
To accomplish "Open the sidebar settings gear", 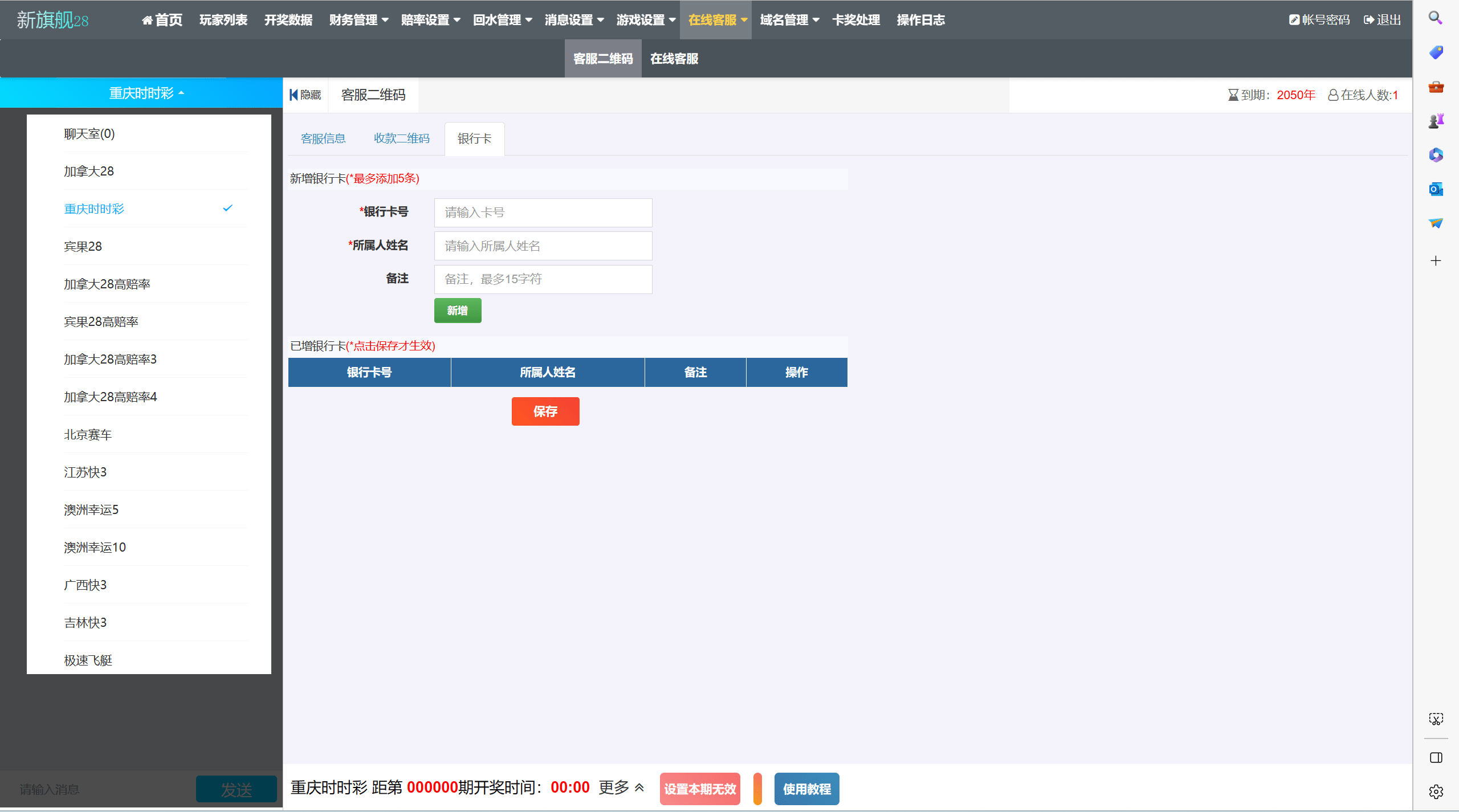I will click(x=1436, y=791).
